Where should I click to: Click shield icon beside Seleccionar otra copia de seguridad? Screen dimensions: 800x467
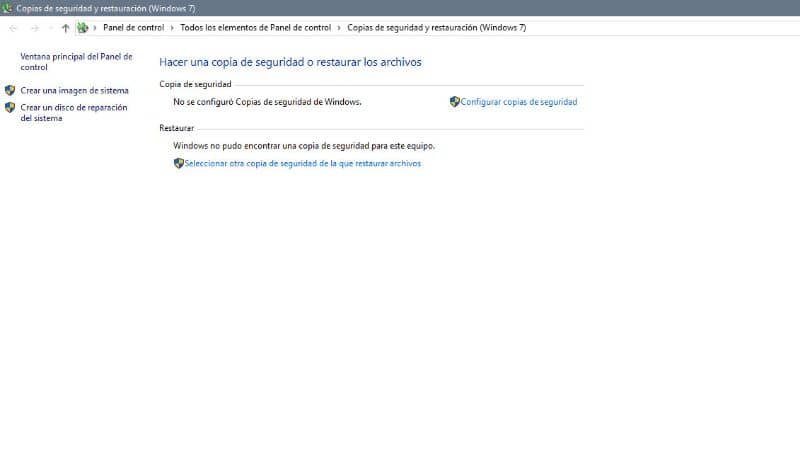point(179,163)
